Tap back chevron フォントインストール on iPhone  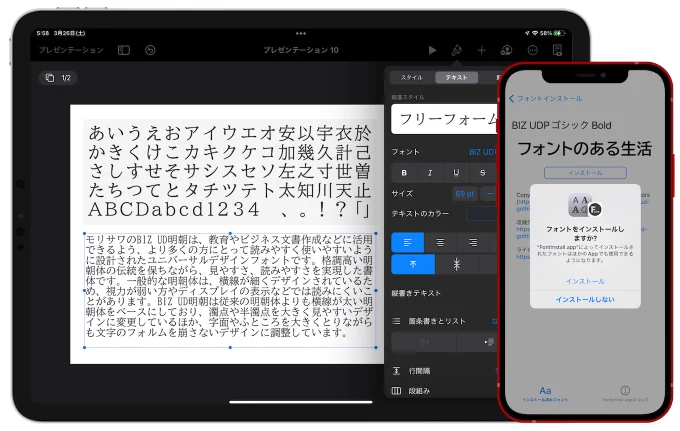[x=546, y=98]
